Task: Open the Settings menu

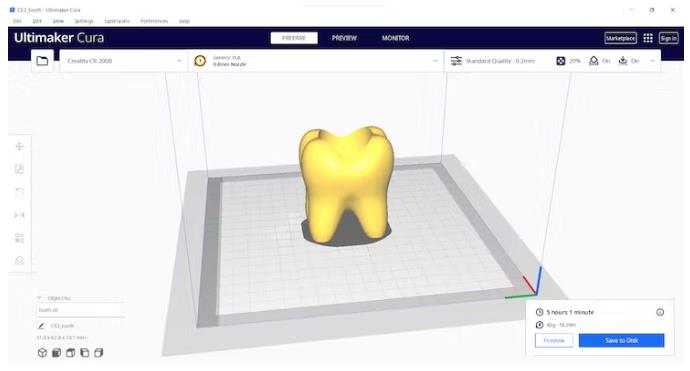Action: tap(84, 21)
